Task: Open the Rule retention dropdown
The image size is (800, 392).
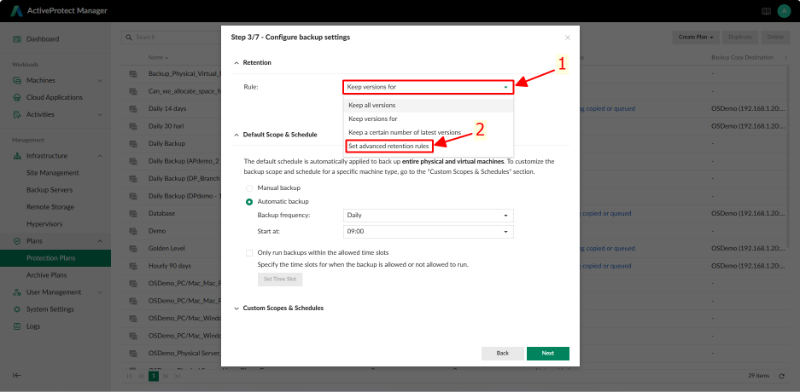Action: pos(428,87)
